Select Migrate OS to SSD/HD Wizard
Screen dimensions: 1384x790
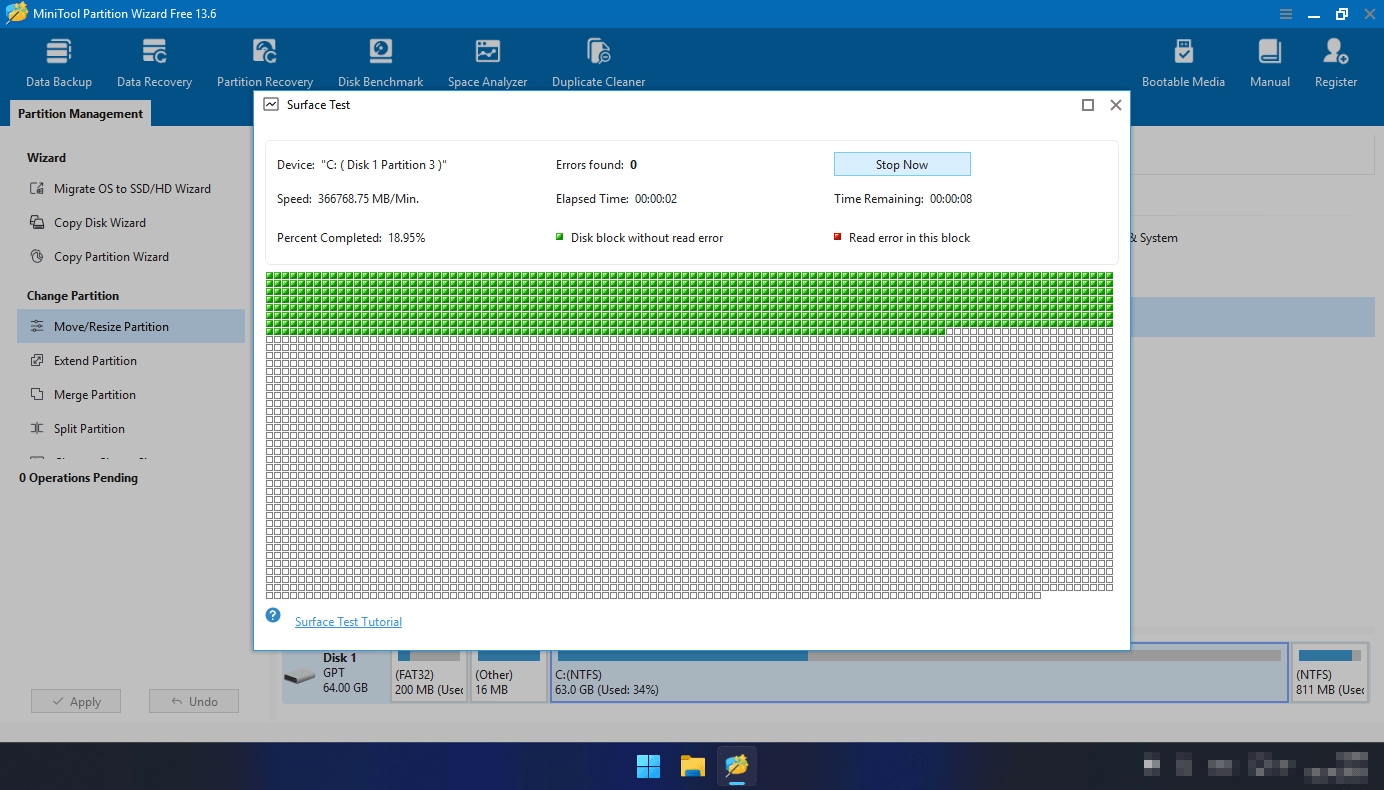coord(131,189)
